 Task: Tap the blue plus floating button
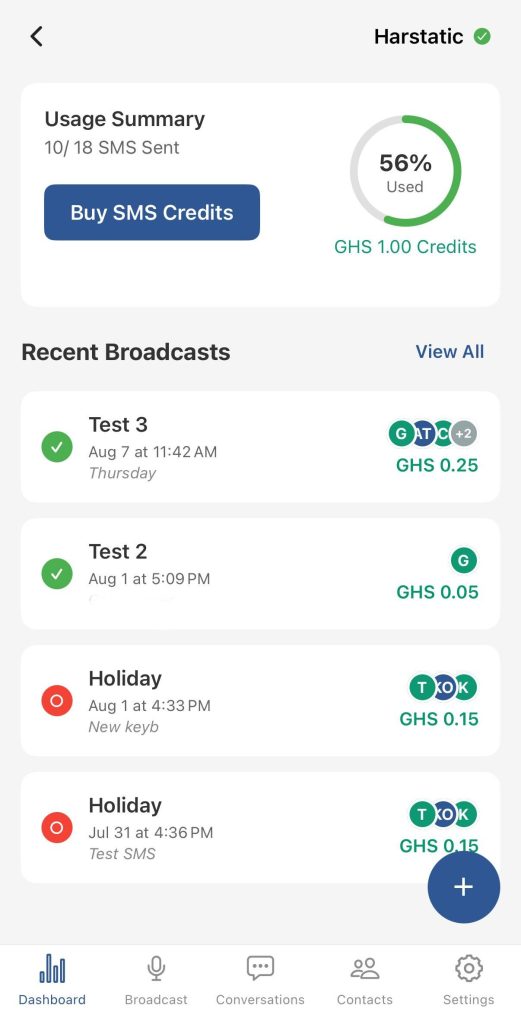click(464, 887)
